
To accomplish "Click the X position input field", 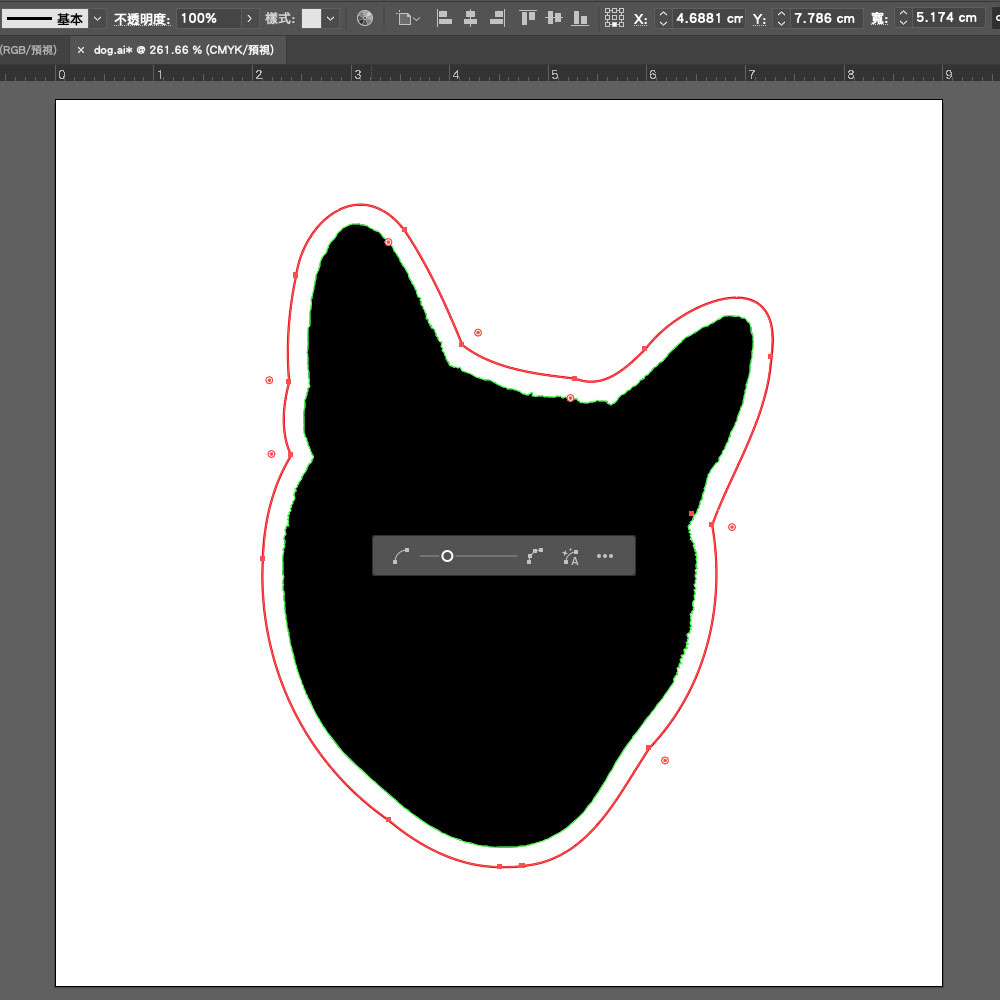I will pyautogui.click(x=708, y=18).
